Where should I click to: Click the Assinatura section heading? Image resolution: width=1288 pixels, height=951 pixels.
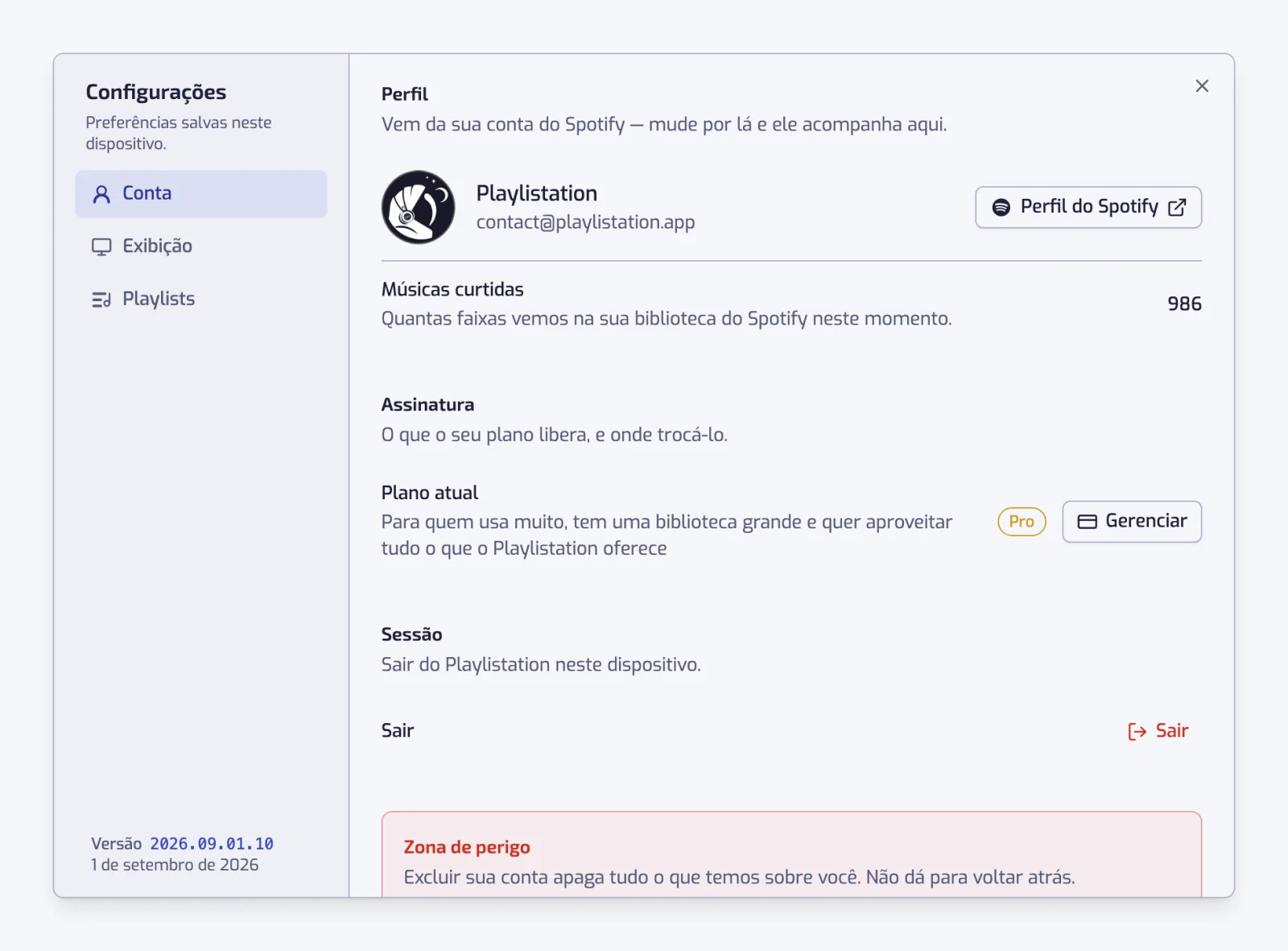coord(427,405)
